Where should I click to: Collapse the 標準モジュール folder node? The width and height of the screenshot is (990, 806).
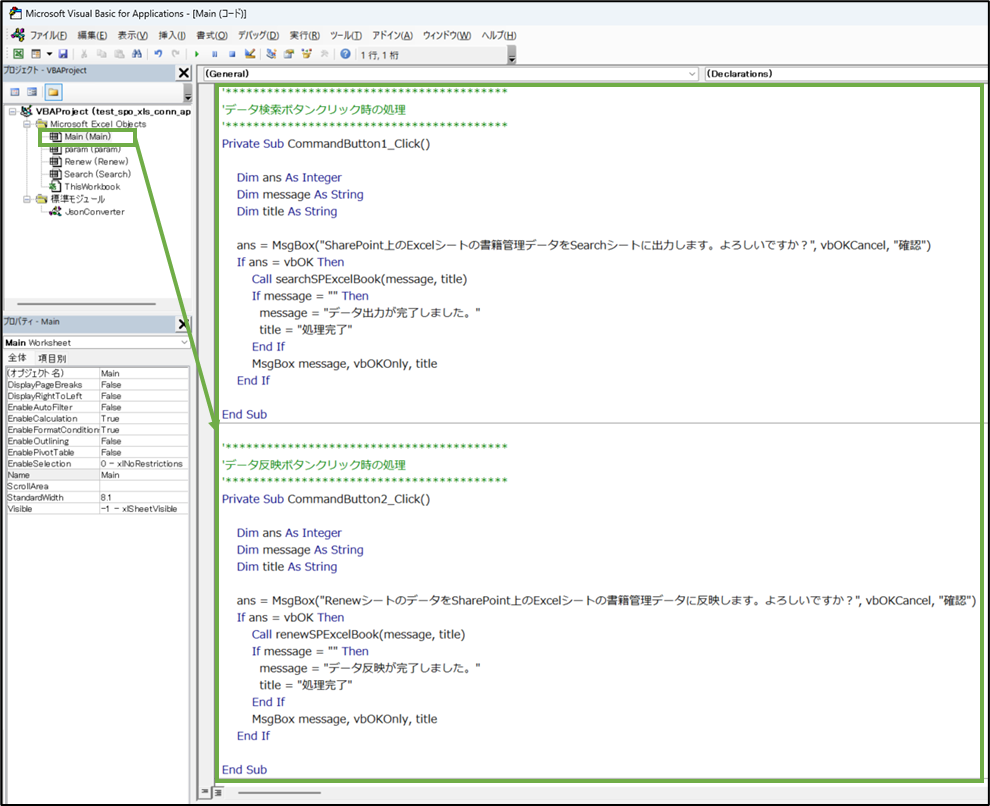click(x=27, y=199)
